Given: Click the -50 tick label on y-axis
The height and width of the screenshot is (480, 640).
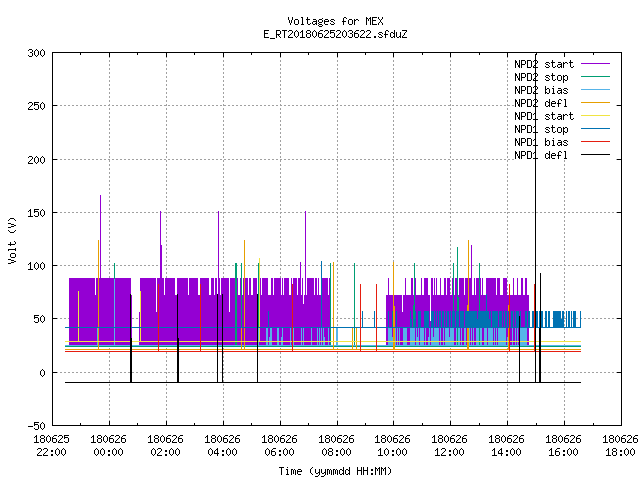Looking at the screenshot, I should [36, 426].
